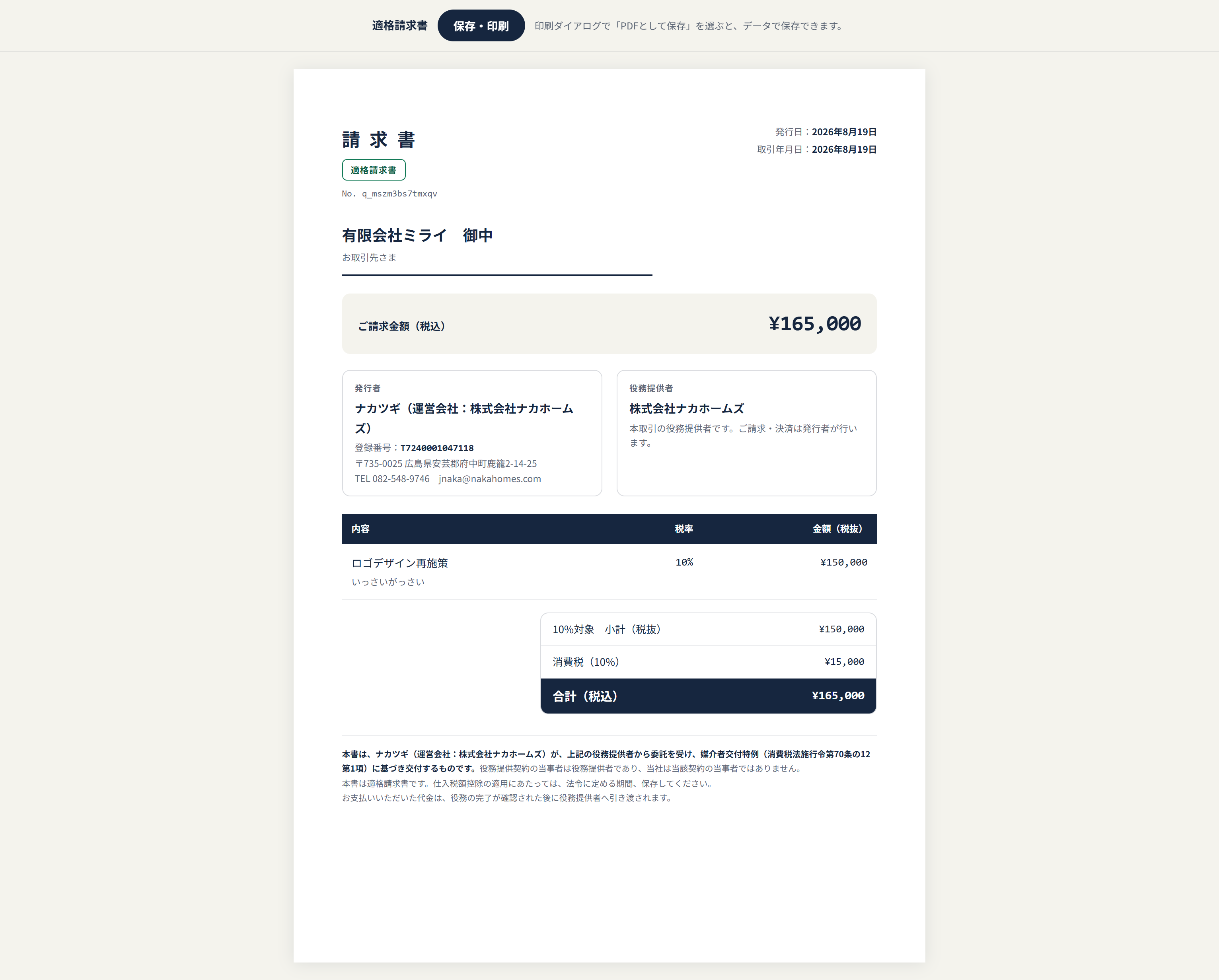Click the 税率 column header

[x=684, y=529]
